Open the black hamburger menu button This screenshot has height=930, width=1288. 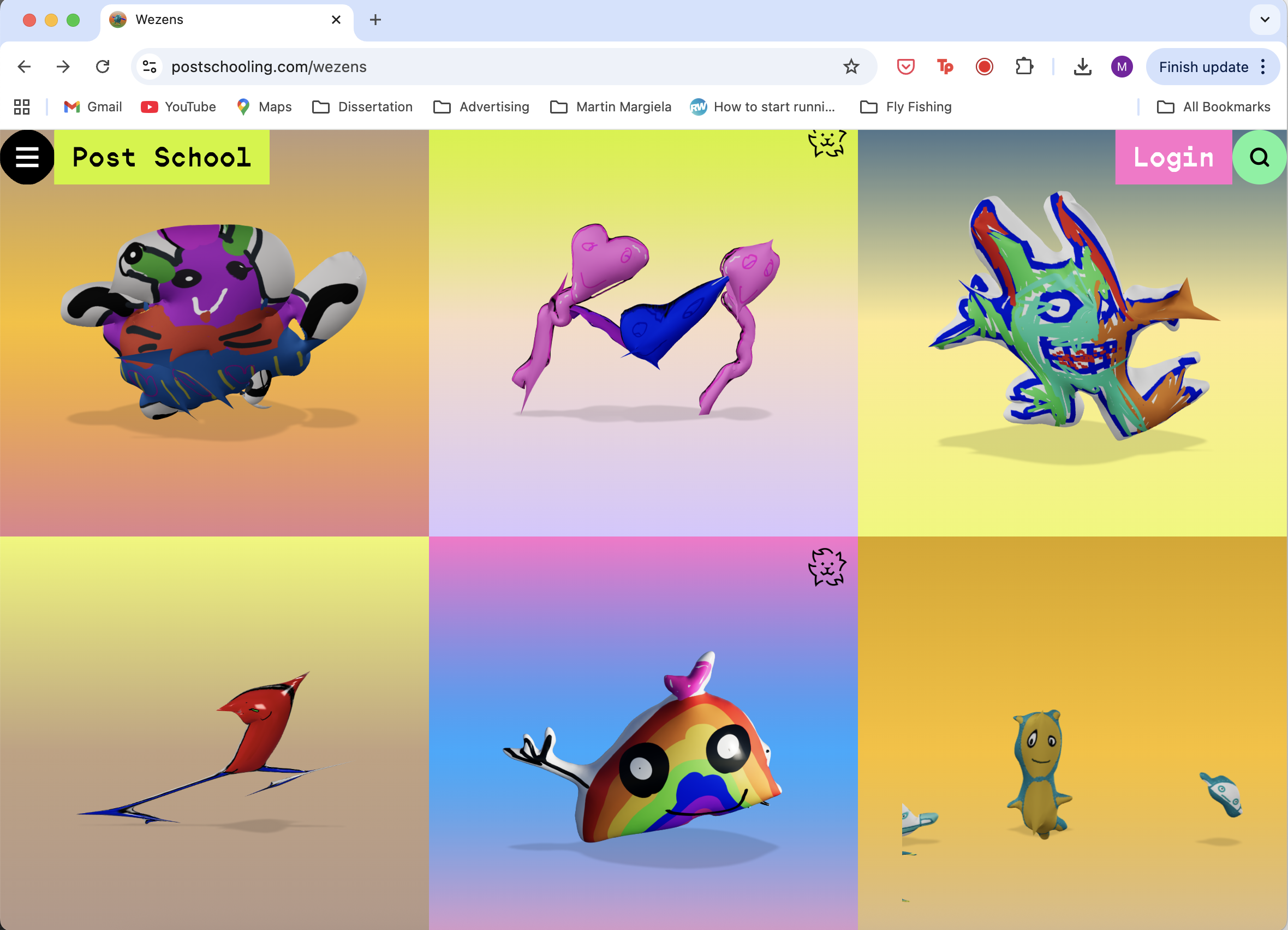[27, 157]
